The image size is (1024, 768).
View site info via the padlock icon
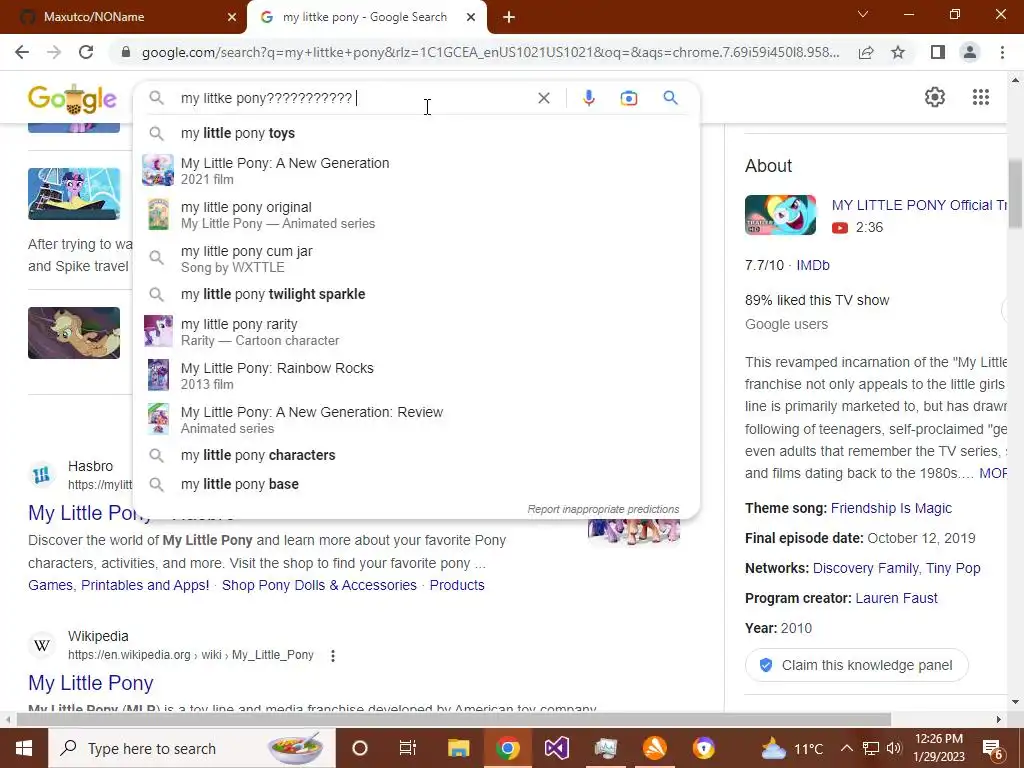pyautogui.click(x=126, y=52)
